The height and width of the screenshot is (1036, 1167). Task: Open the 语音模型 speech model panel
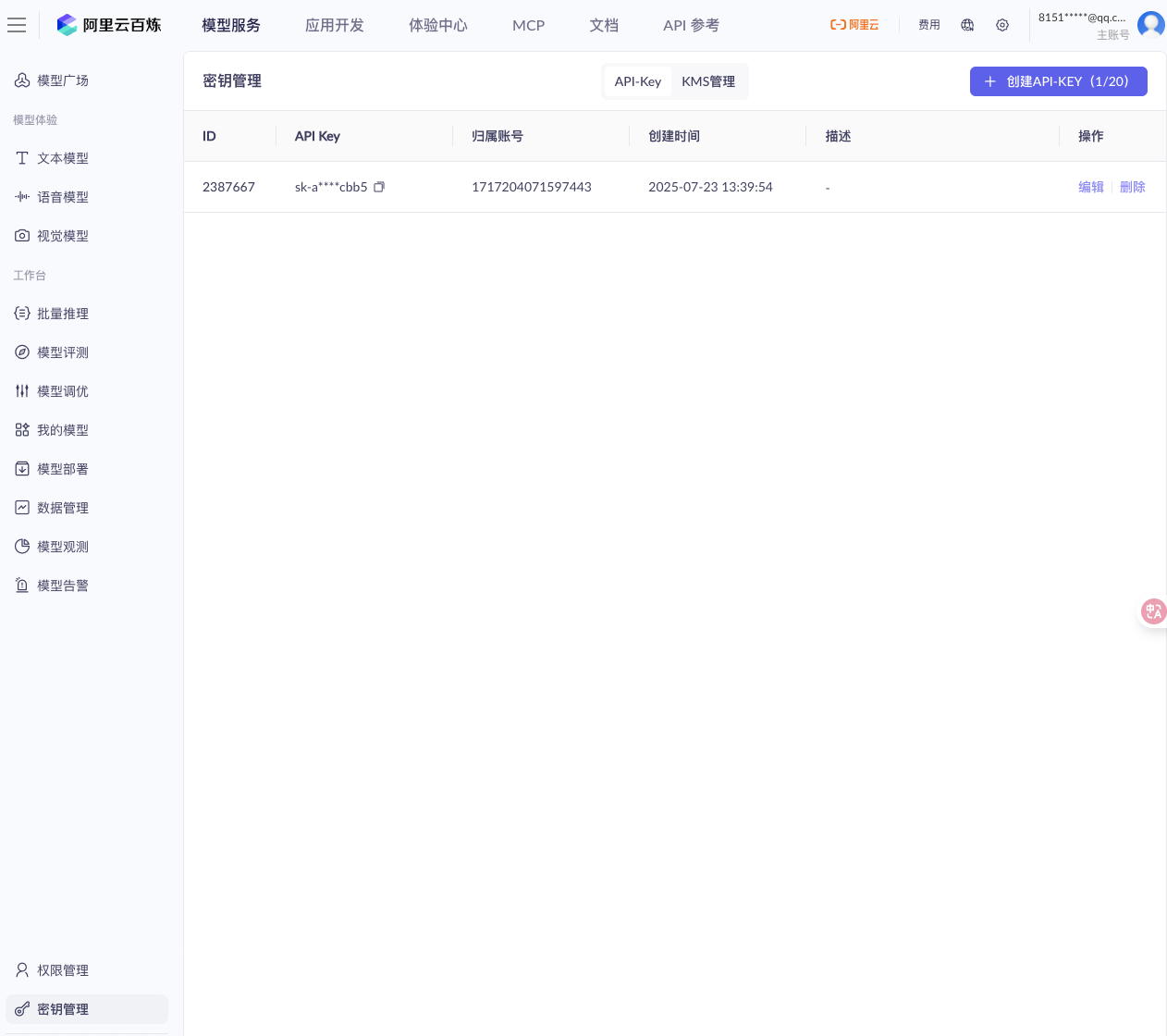pos(63,197)
